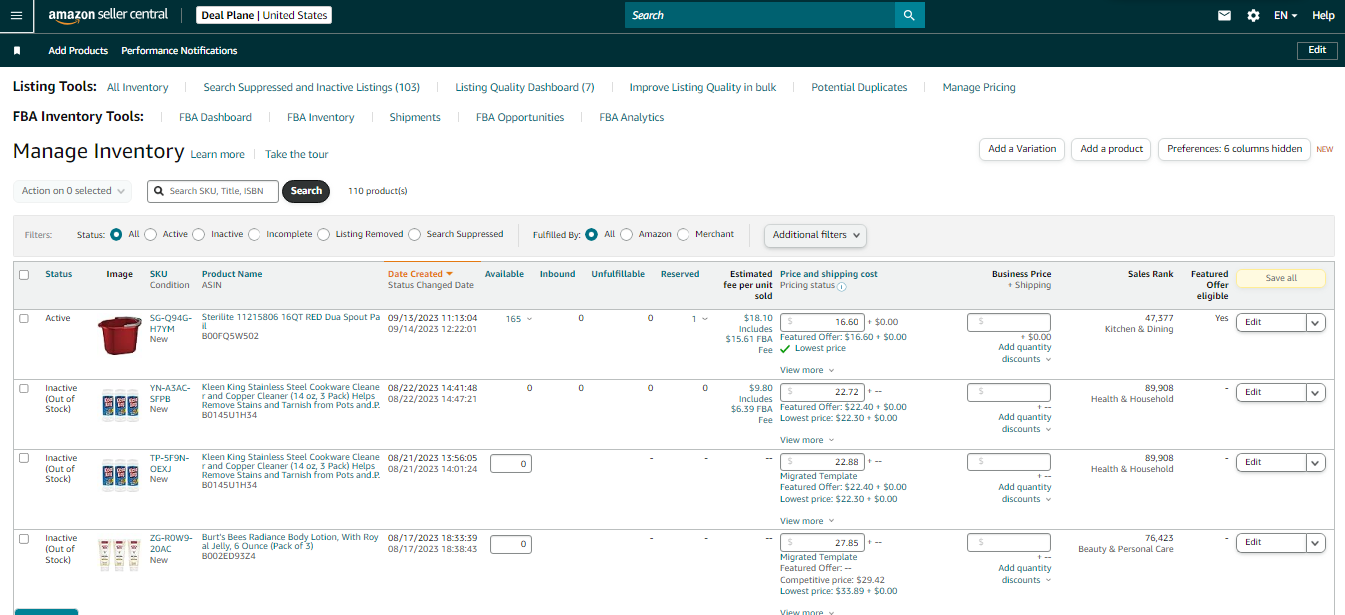Expand the available 165 quantity chevron
This screenshot has height=615, width=1345.
[x=529, y=319]
